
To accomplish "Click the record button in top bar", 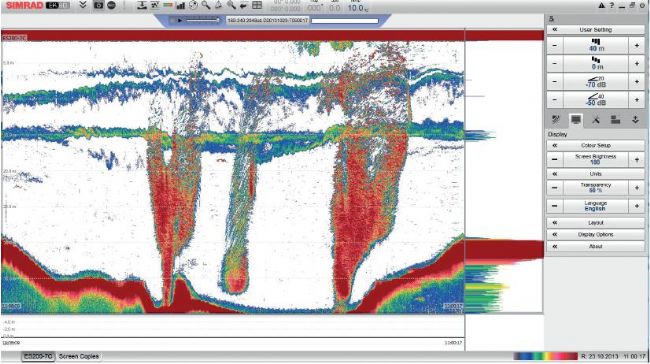I will pyautogui.click(x=112, y=5).
